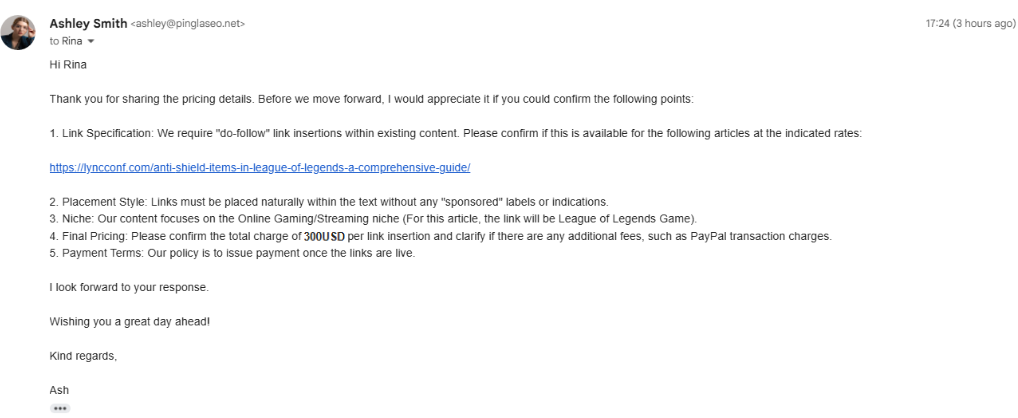This screenshot has height=418, width=1018.
Task: Click the "Ash" signature text
Action: (x=59, y=391)
